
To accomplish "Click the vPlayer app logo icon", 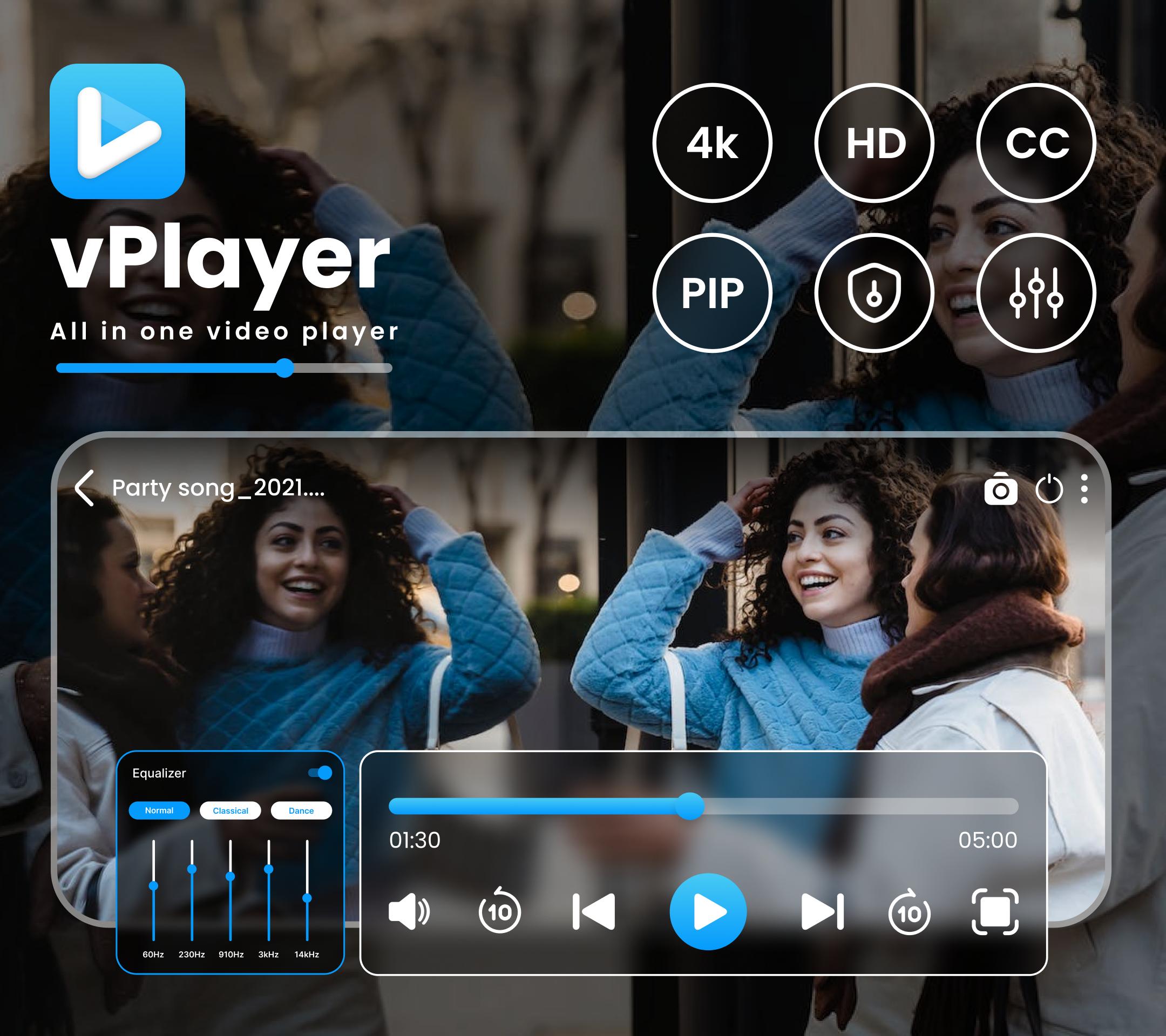I will tap(118, 131).
